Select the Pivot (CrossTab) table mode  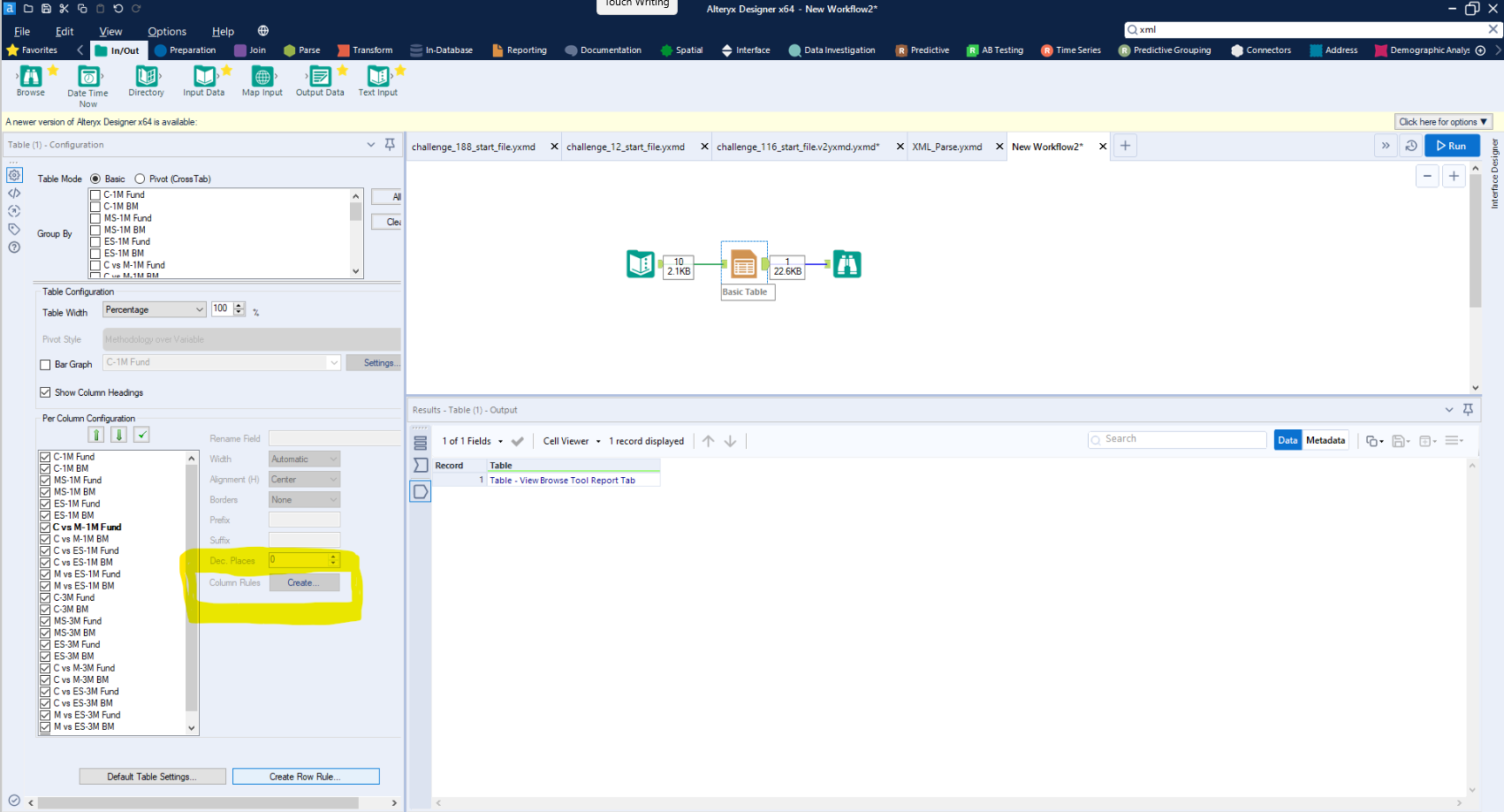(140, 178)
